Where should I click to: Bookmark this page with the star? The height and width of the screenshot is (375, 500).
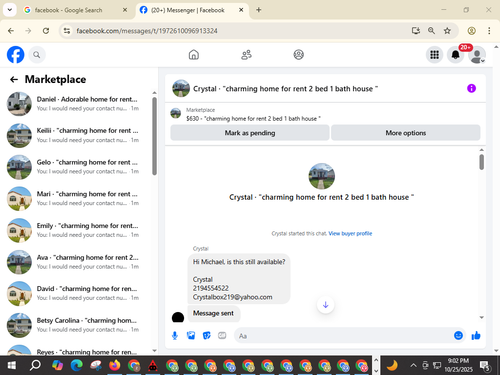coord(447,31)
